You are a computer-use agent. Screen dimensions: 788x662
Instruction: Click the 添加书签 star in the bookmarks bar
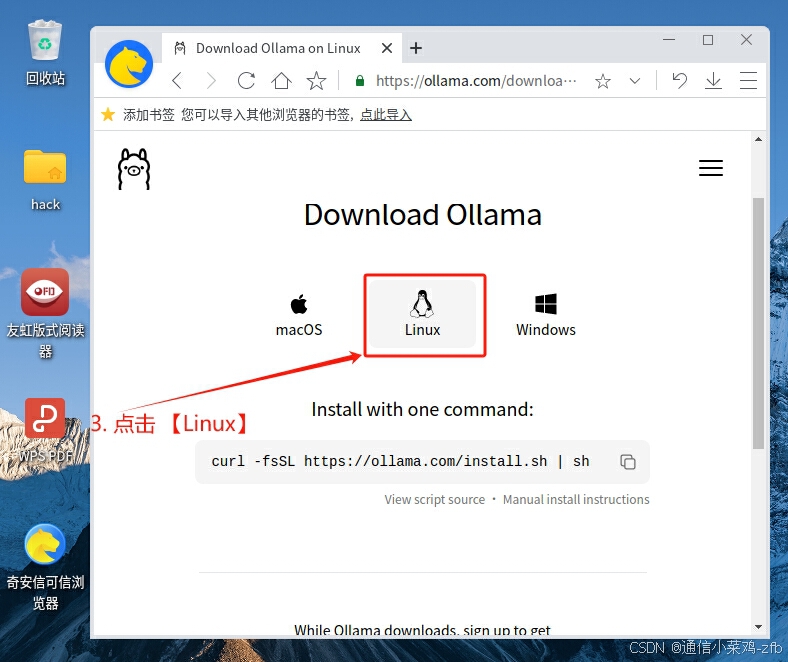point(108,115)
